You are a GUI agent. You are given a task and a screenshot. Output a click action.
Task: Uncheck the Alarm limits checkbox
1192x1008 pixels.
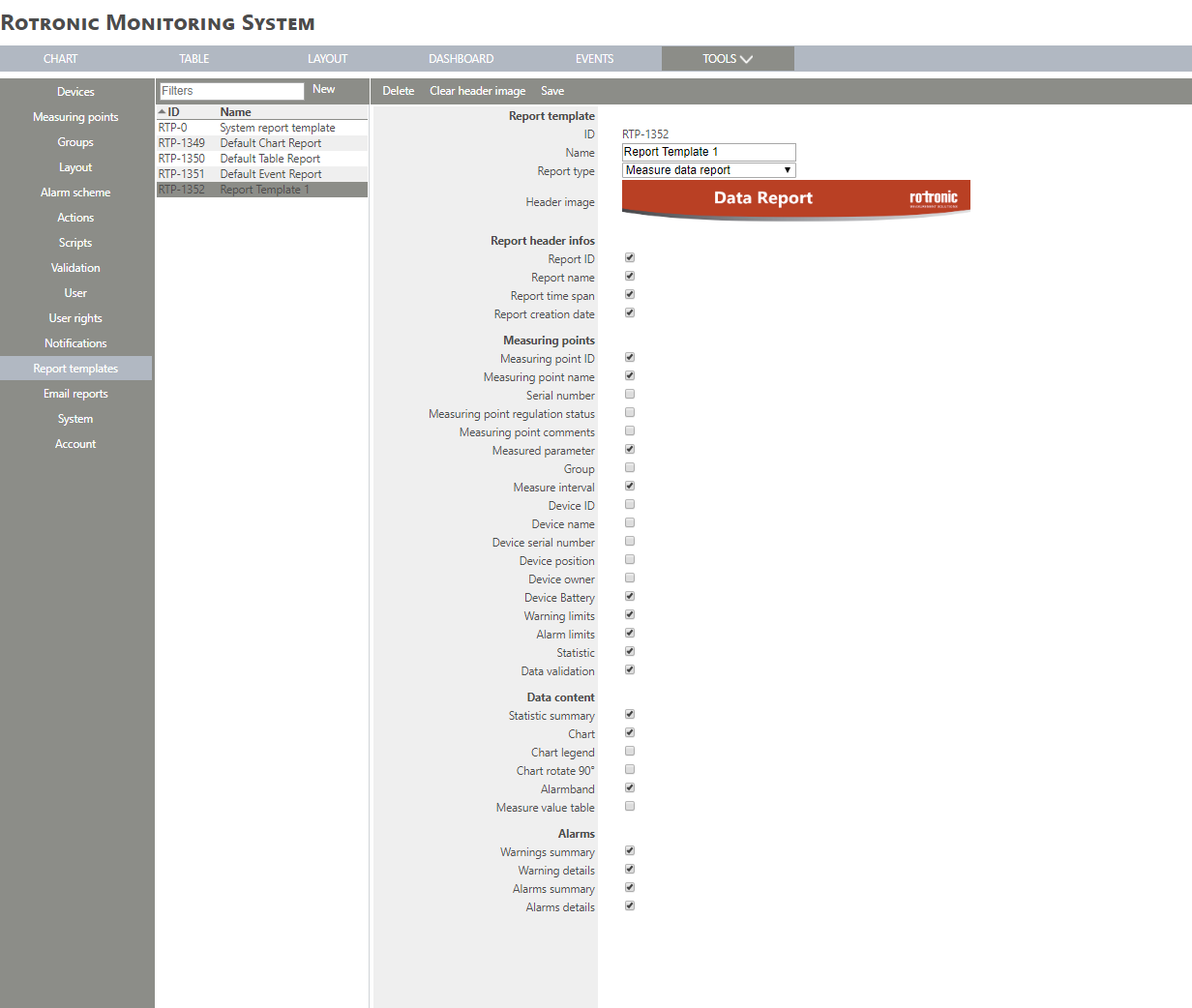point(630,633)
